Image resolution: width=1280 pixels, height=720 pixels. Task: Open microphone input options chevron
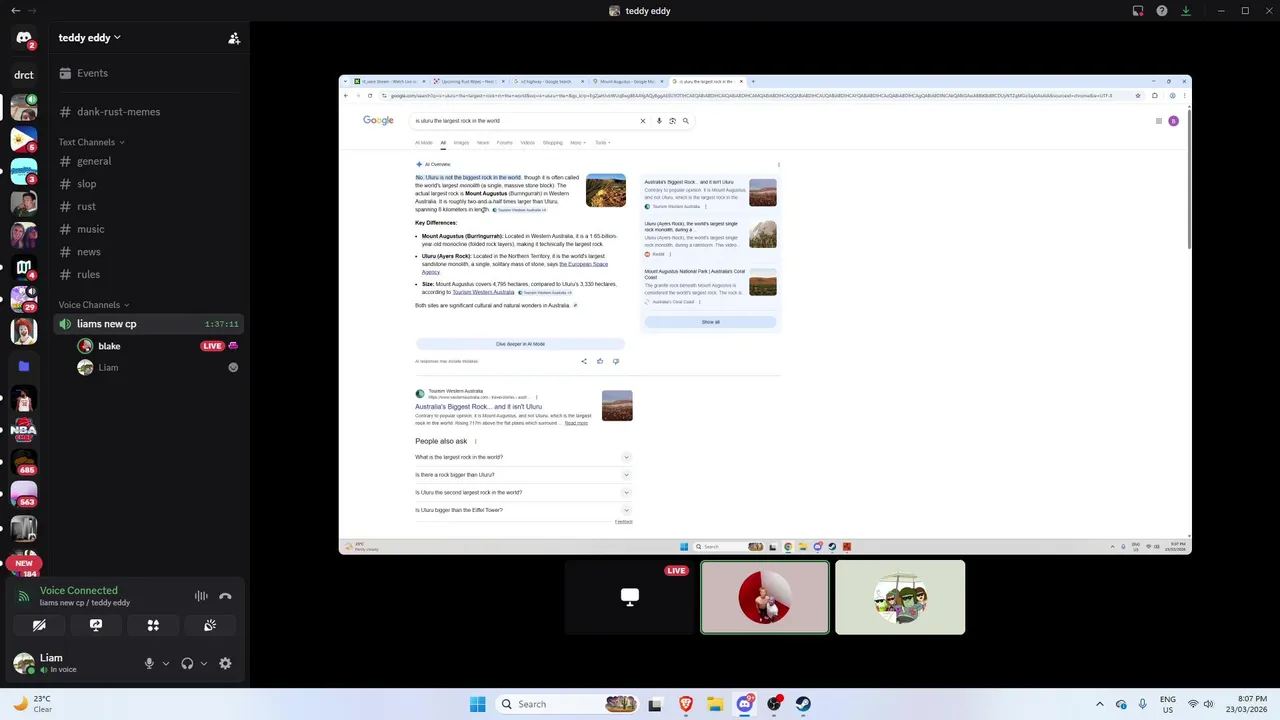pos(166,663)
